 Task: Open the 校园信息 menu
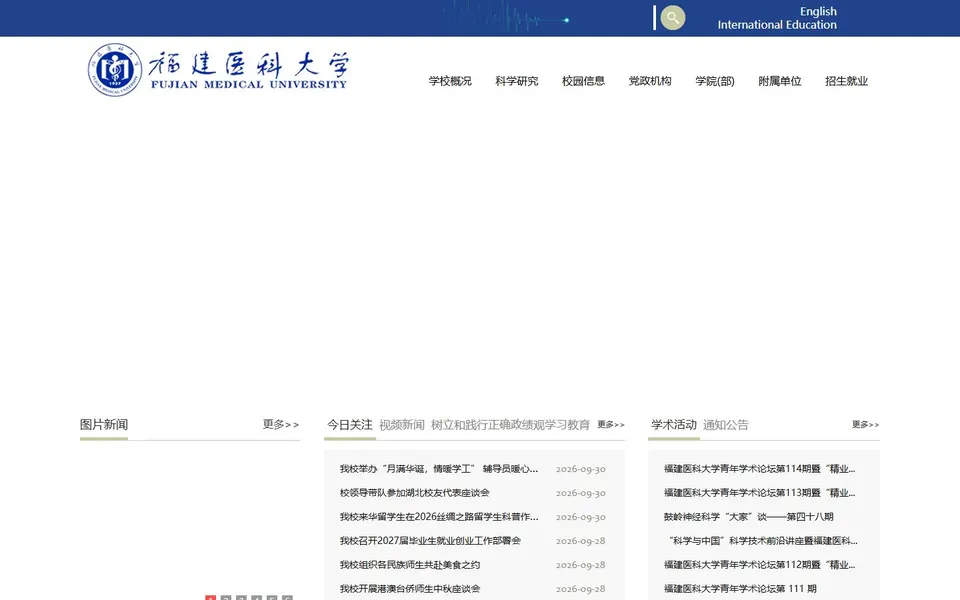coord(583,81)
